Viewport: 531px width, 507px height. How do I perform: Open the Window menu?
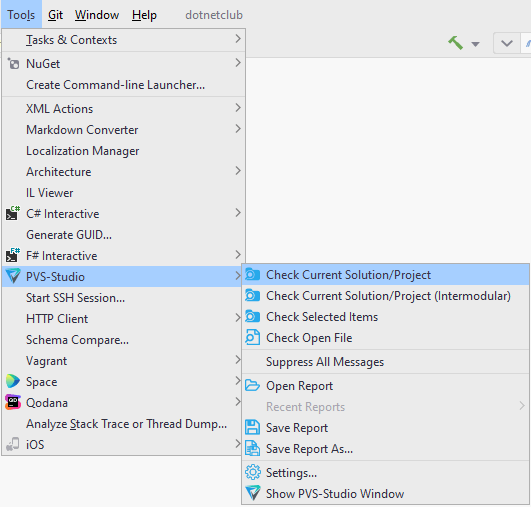pyautogui.click(x=97, y=15)
